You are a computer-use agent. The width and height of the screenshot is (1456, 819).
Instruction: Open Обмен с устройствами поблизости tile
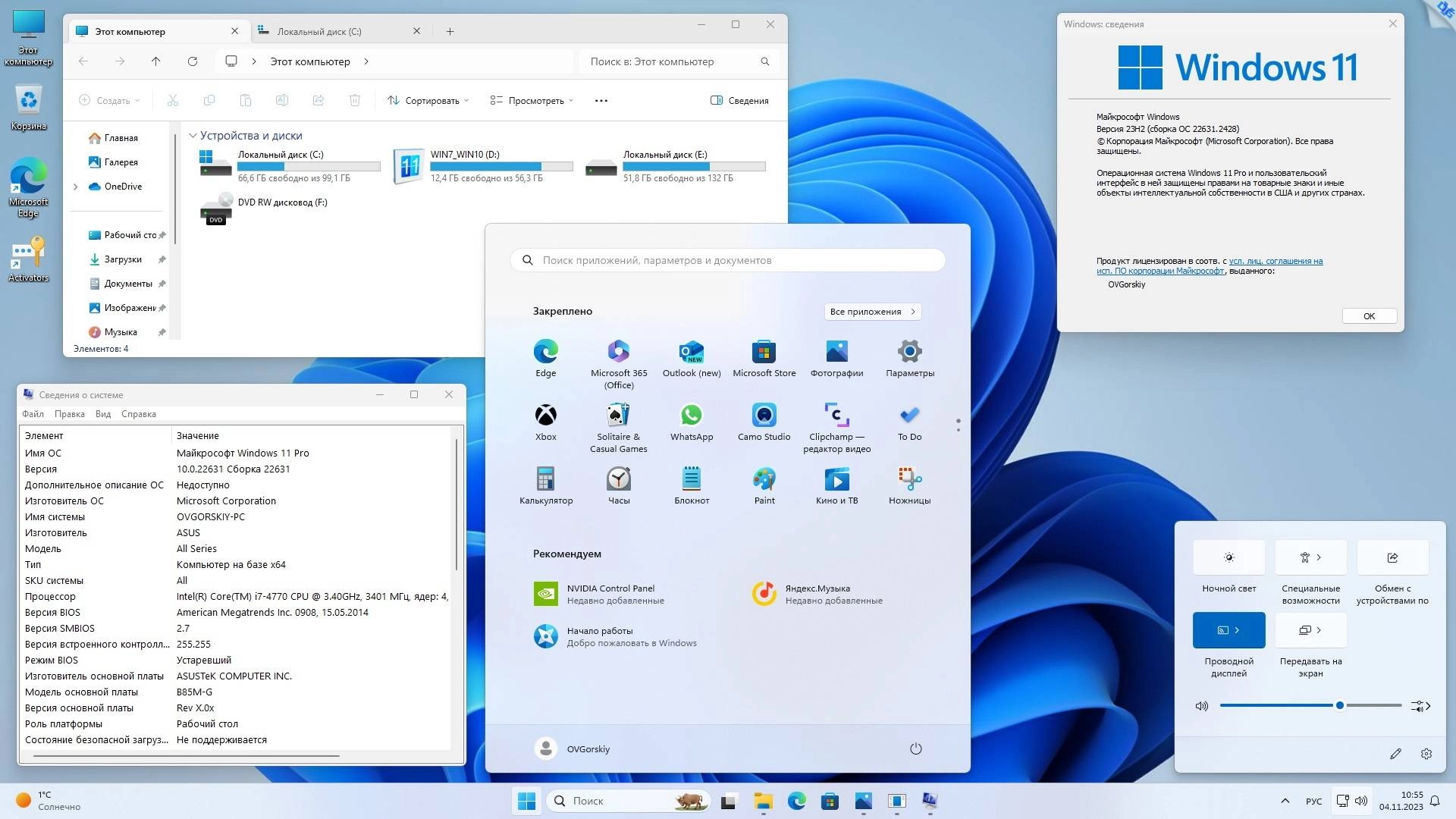tap(1392, 557)
